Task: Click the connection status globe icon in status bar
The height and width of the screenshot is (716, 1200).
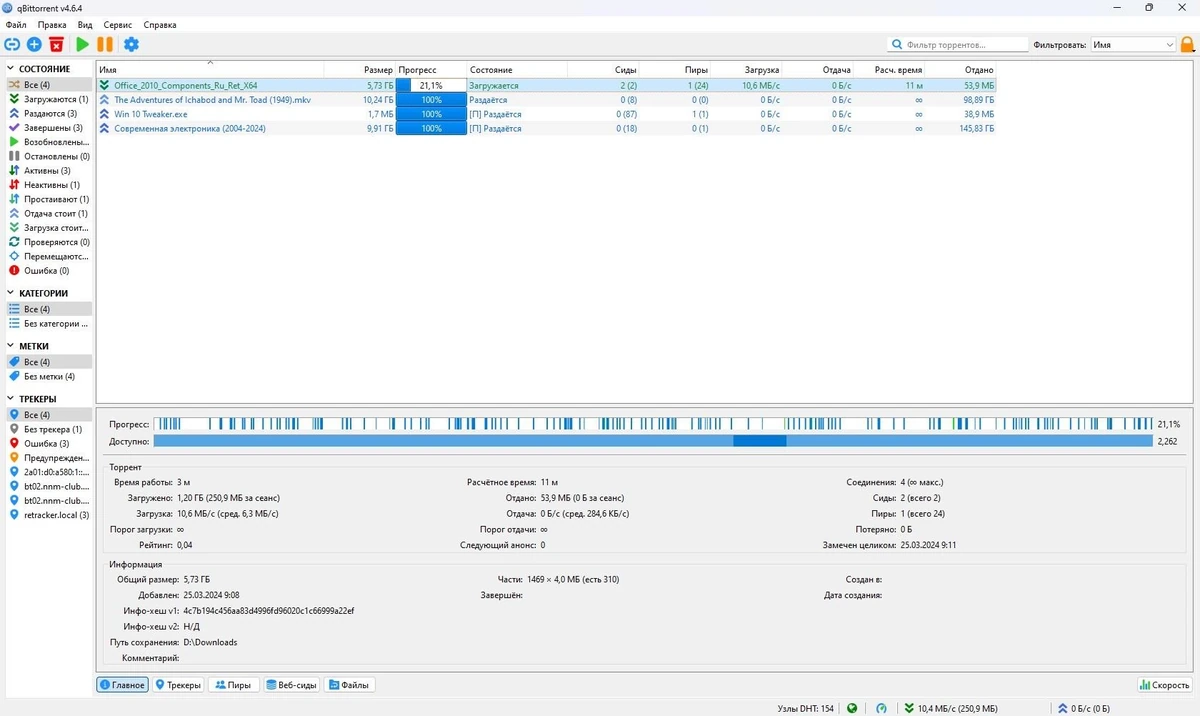Action: (x=852, y=708)
